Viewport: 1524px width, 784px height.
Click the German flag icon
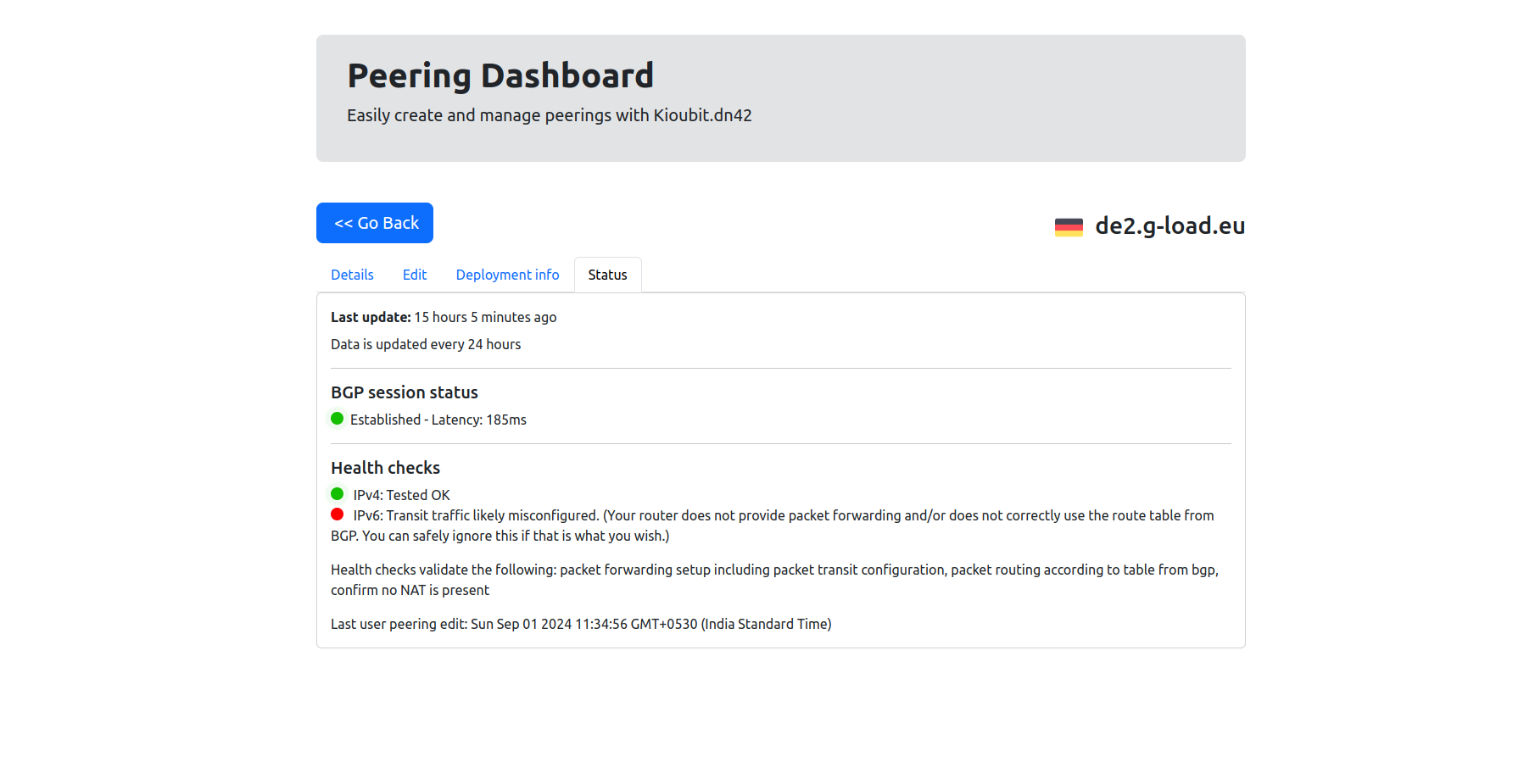[1069, 226]
